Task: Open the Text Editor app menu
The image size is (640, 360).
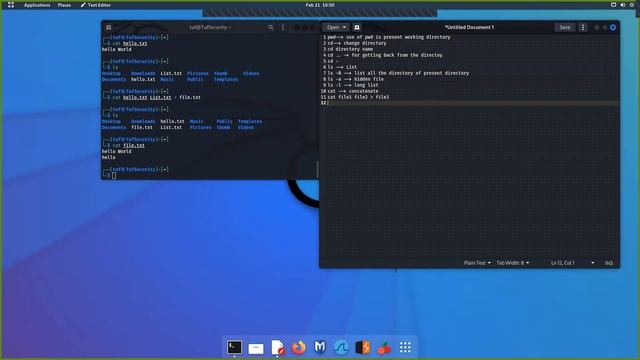Action: click(x=96, y=5)
